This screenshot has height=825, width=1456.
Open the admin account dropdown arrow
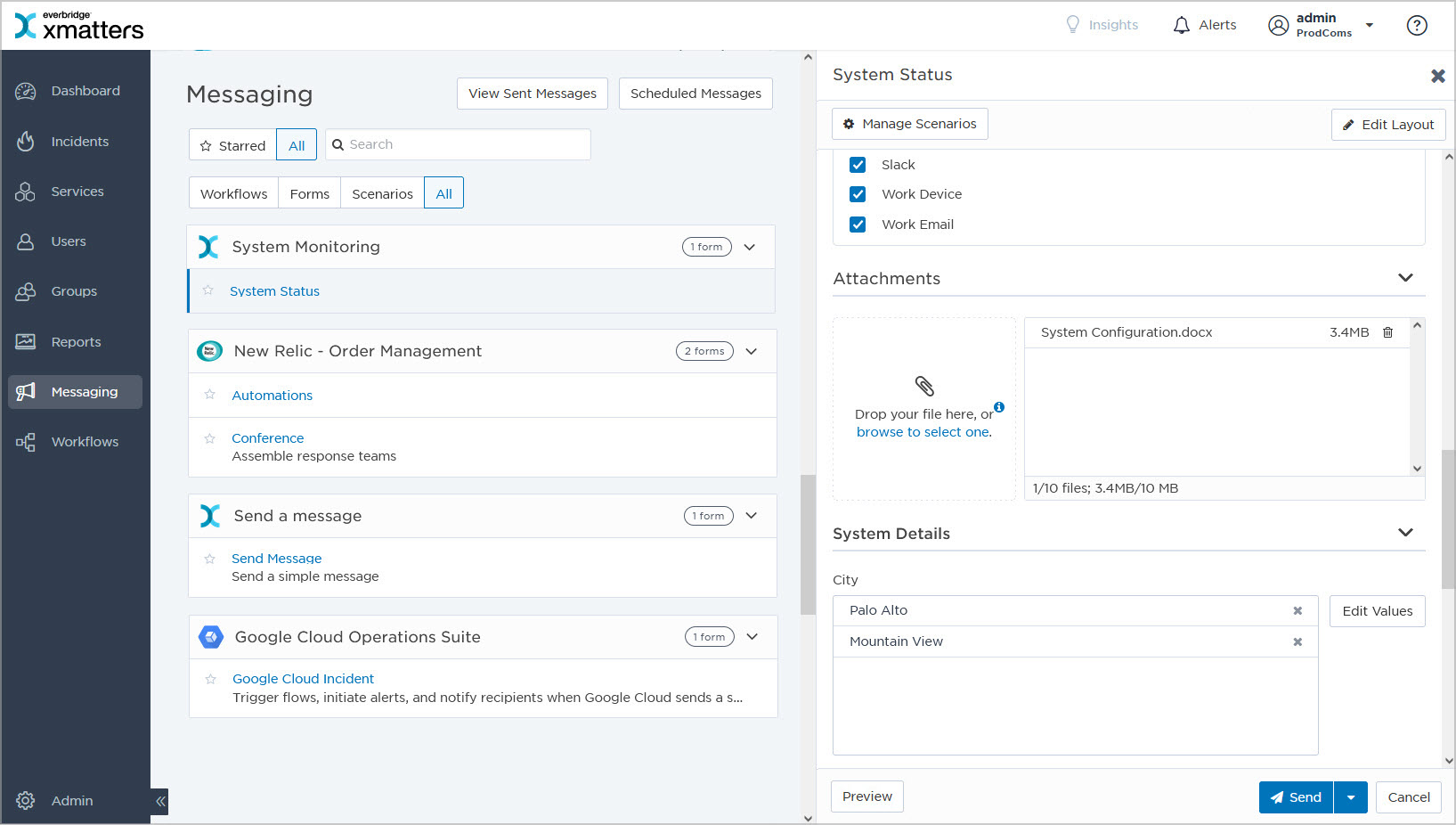(1370, 25)
